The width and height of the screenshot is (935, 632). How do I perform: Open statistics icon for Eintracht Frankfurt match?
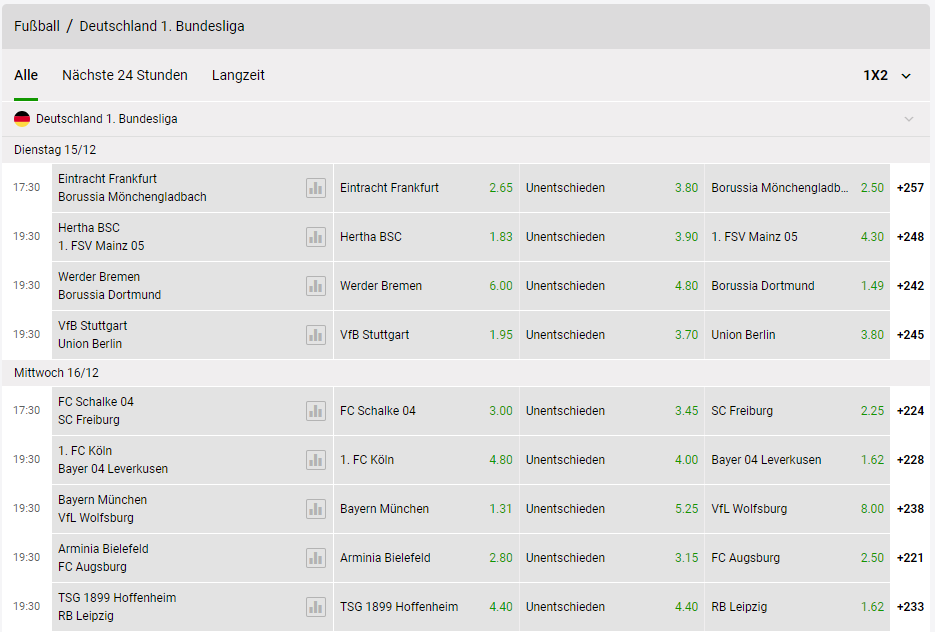[316, 188]
